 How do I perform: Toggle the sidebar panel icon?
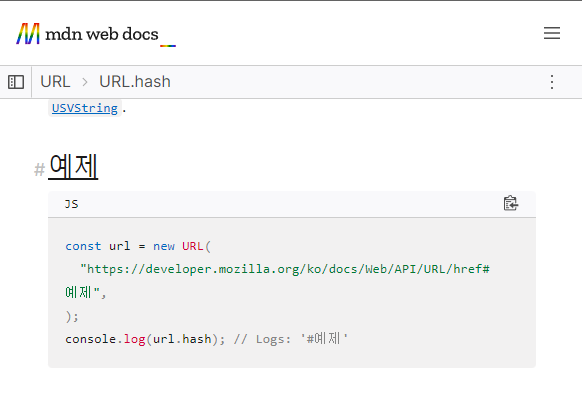point(16,82)
